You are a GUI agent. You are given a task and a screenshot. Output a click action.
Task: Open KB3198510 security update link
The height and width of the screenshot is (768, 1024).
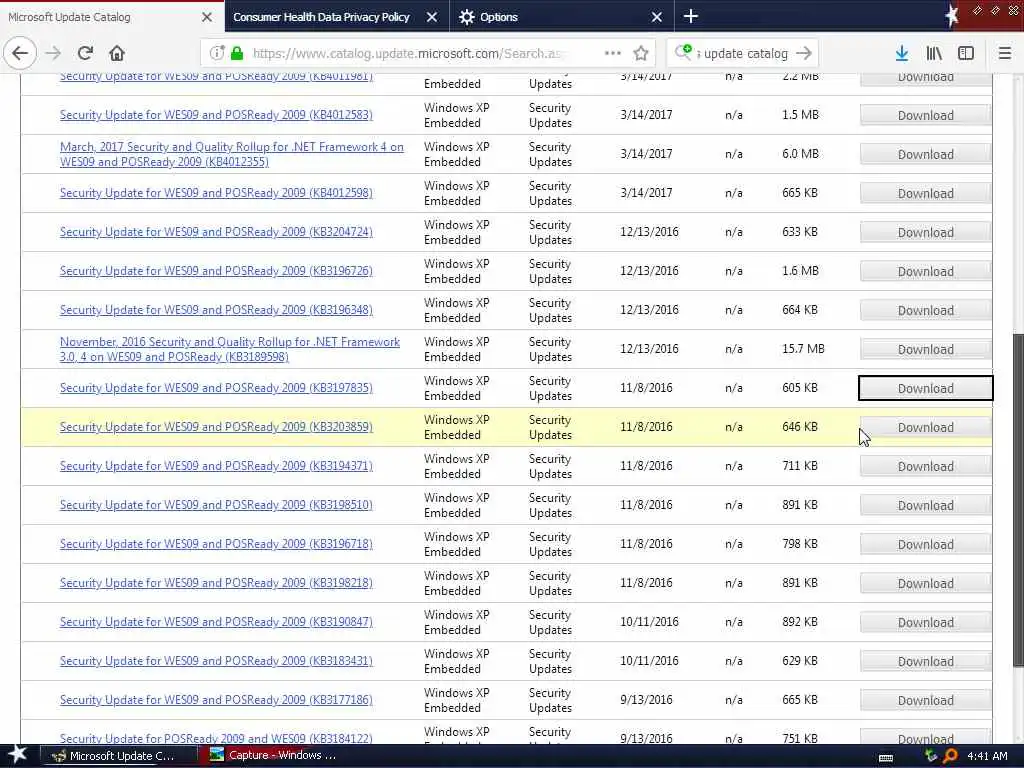pyautogui.click(x=216, y=505)
